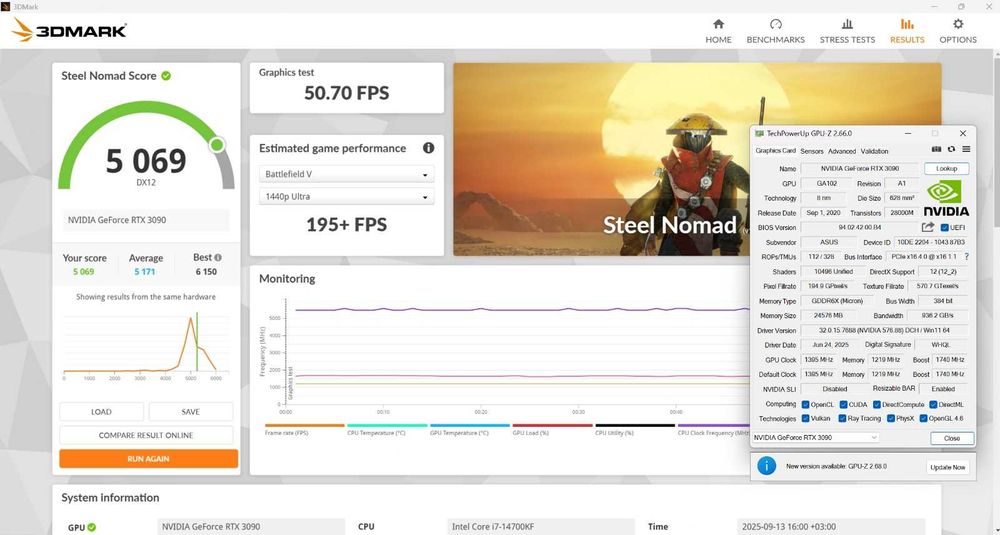Click the best score 6 150
This screenshot has width=1000, height=535.
(206, 272)
